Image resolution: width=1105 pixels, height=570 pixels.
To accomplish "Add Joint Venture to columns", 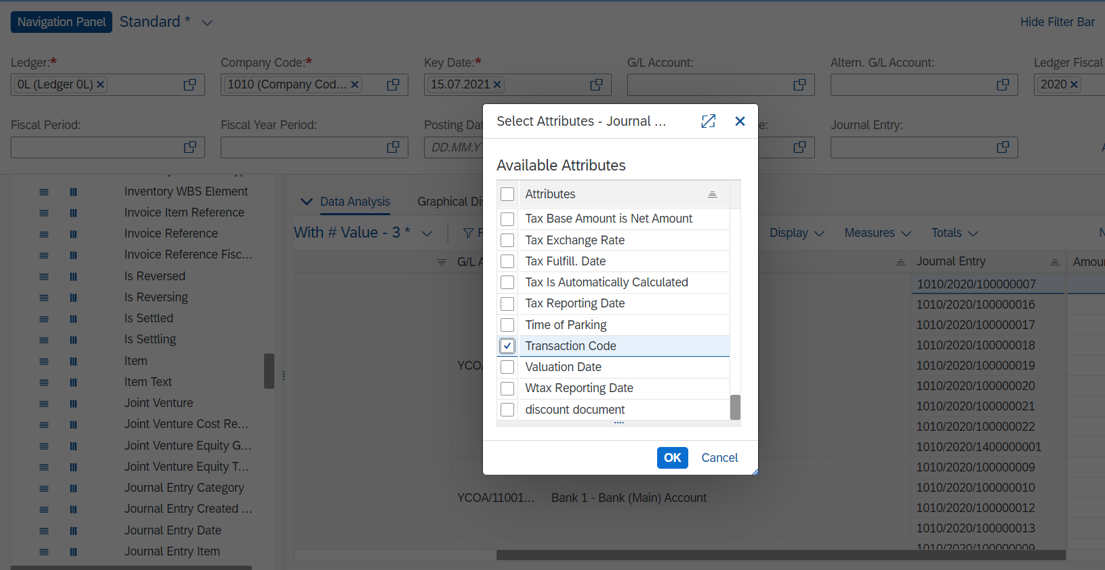I will tap(73, 403).
